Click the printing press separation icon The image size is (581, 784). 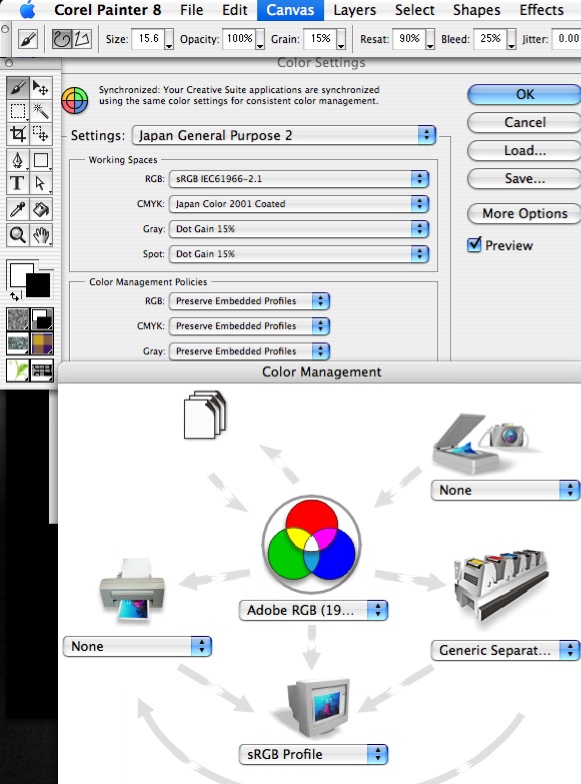click(502, 585)
